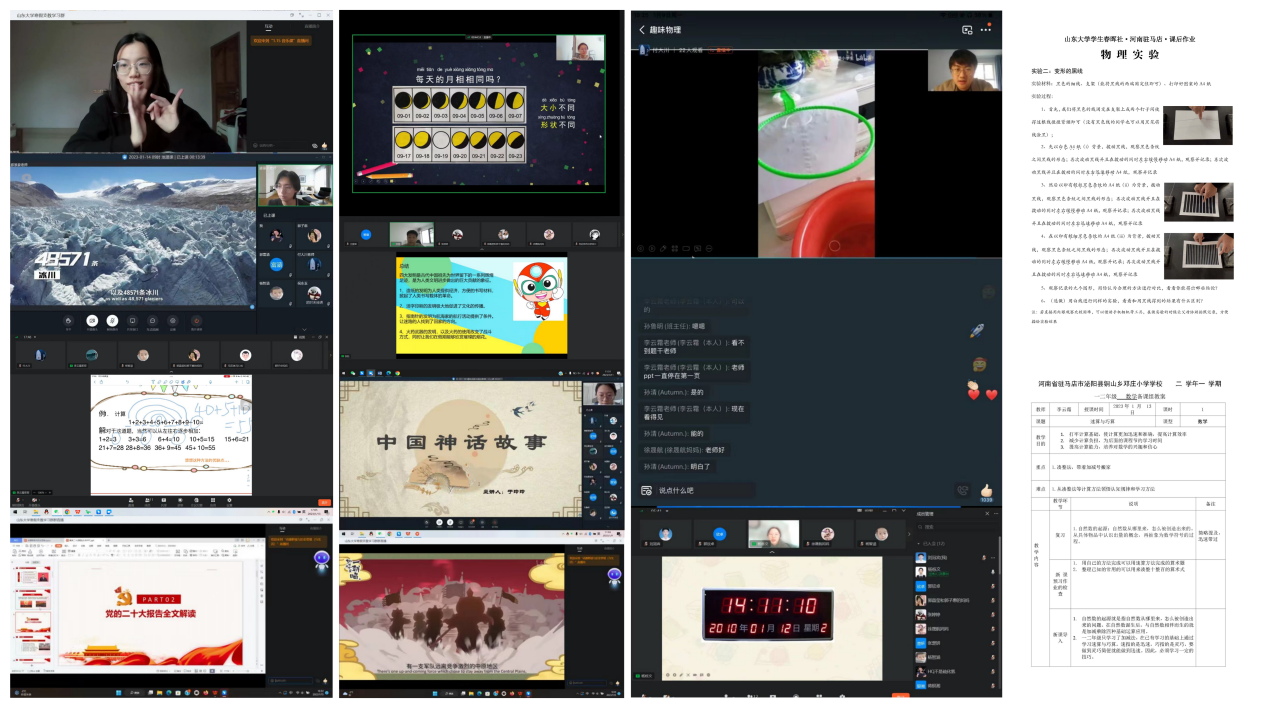The height and width of the screenshot is (708, 1261).
Task: Tap the thumbs-up like icon beside chat input
Action: click(987, 490)
